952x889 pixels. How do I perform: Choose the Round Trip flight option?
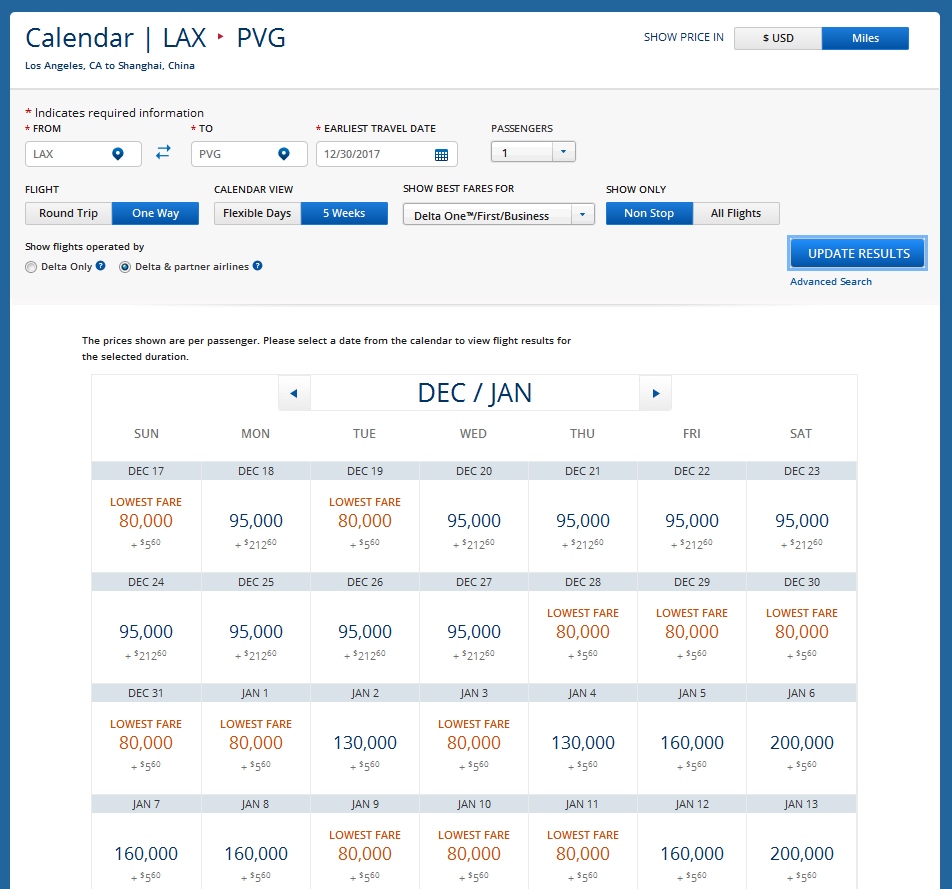[68, 213]
